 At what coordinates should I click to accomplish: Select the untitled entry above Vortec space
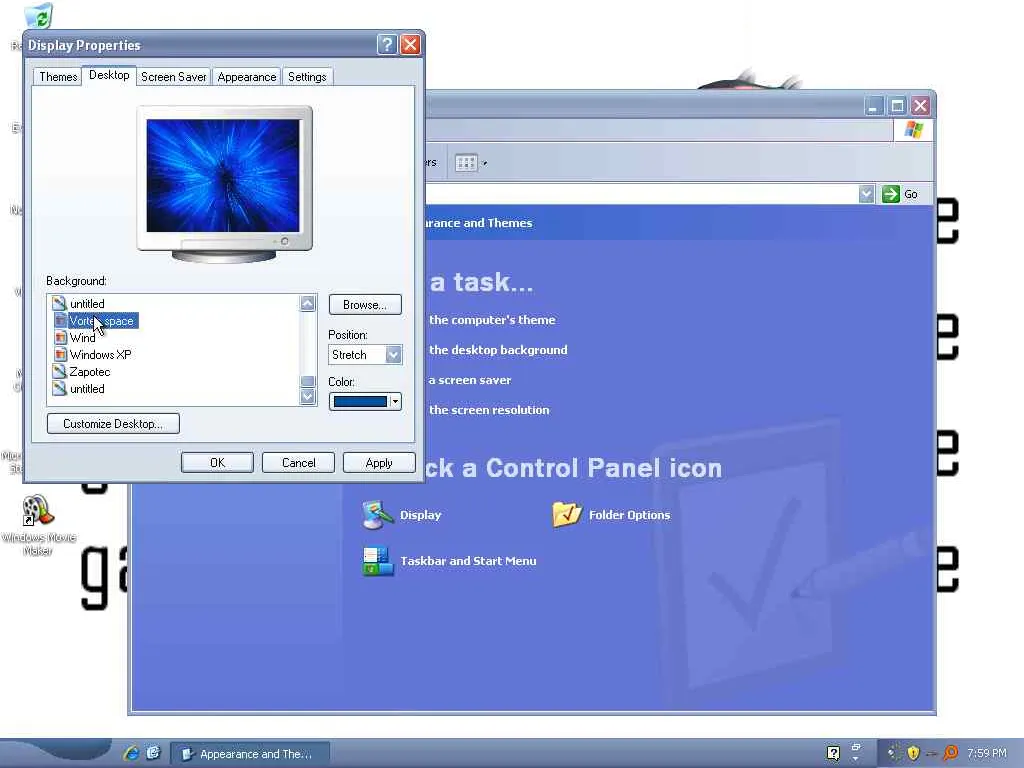pos(87,304)
